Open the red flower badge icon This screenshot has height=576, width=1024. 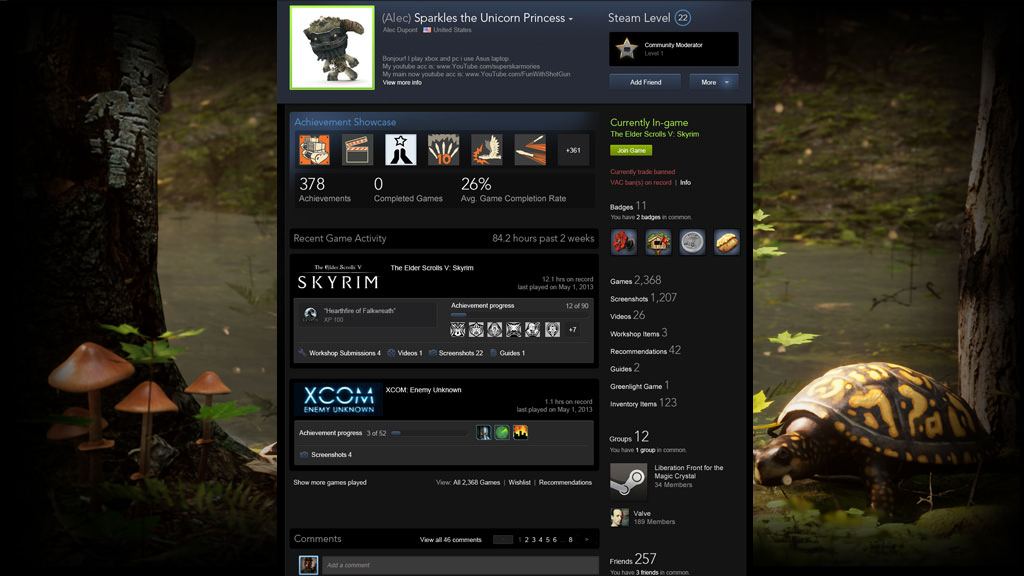tap(624, 242)
